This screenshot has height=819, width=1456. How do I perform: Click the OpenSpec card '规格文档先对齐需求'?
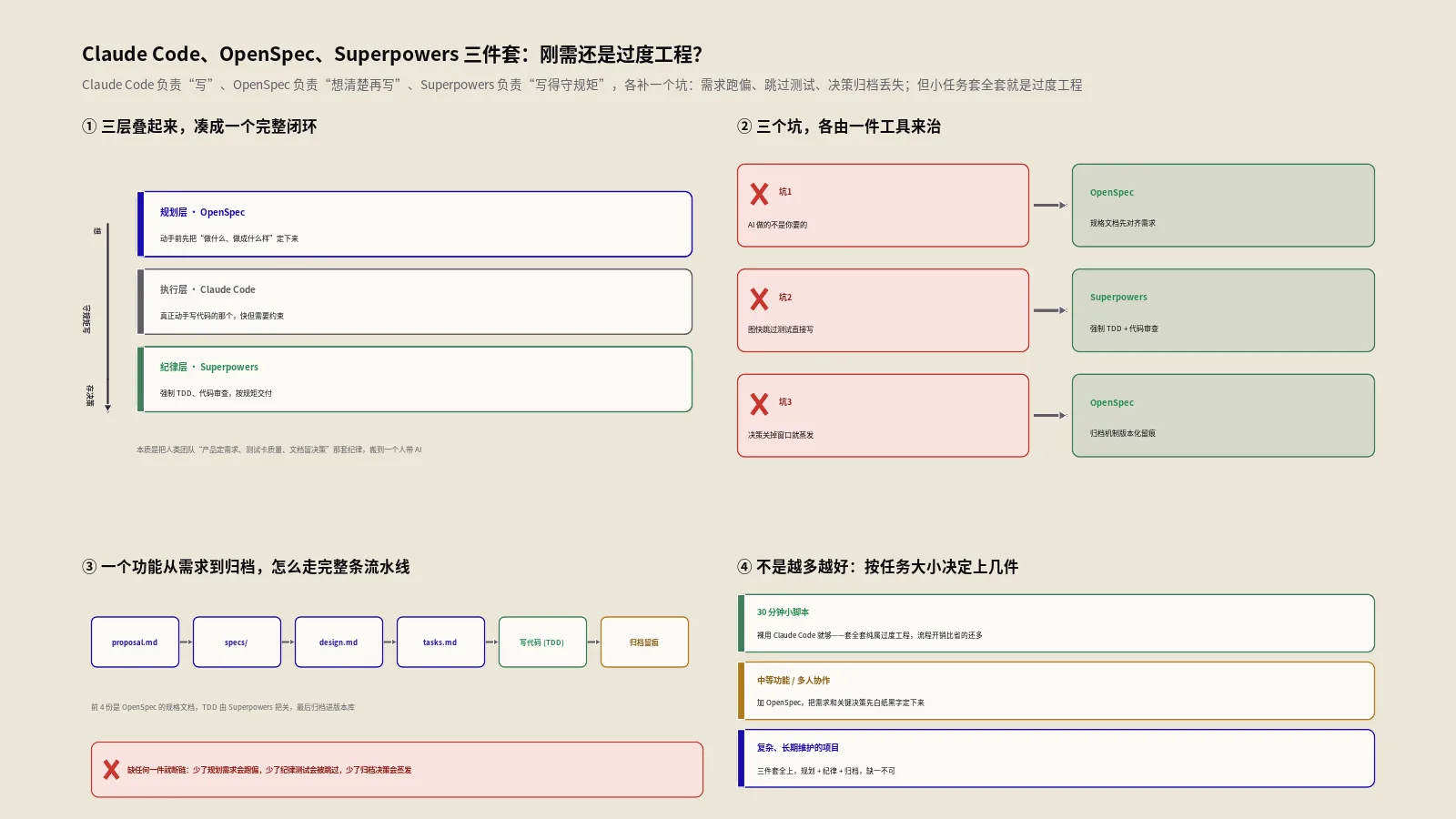coord(1223,206)
